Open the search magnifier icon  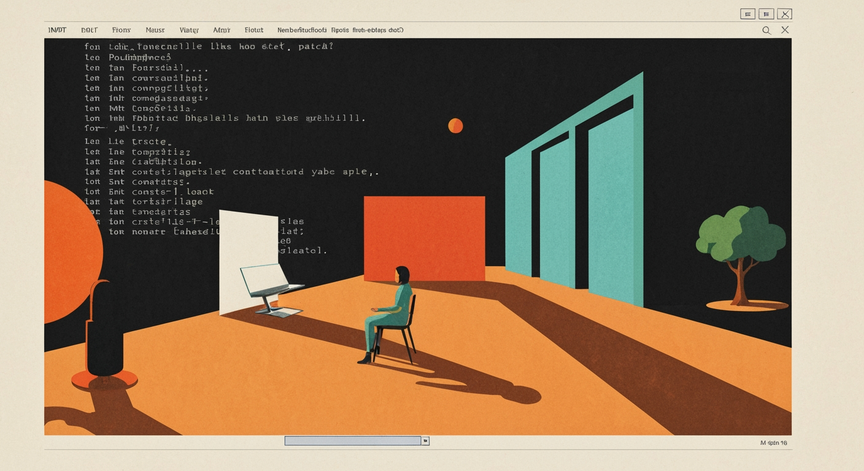[766, 30]
